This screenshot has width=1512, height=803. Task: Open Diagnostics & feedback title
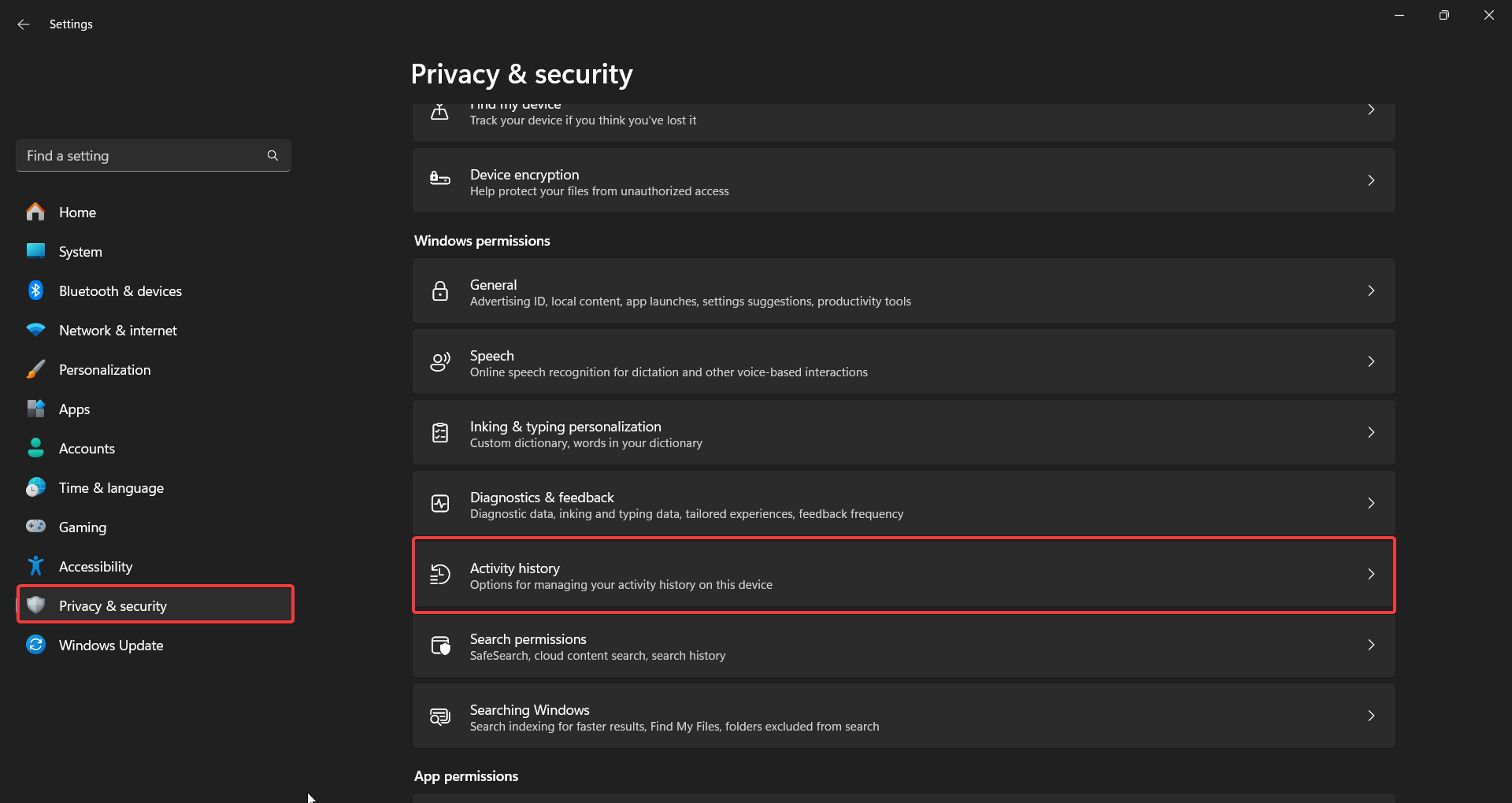[x=542, y=497]
